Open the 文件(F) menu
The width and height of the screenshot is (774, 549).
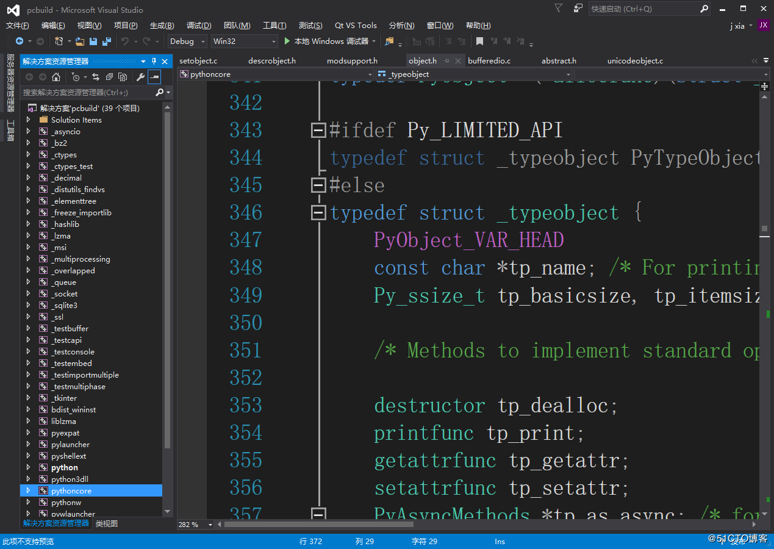click(x=17, y=26)
